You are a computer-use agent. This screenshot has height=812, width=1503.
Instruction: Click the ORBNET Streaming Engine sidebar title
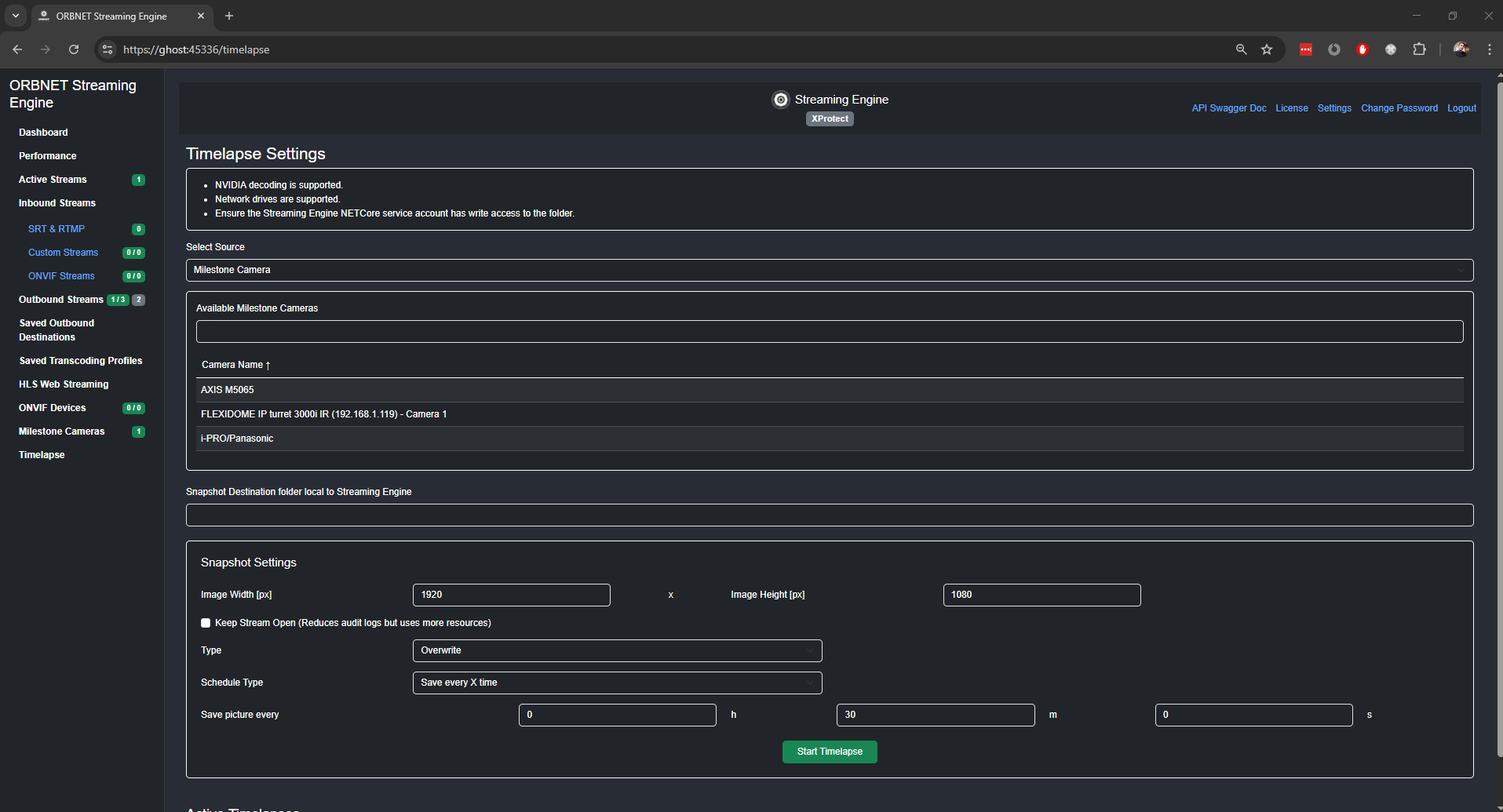click(x=73, y=94)
